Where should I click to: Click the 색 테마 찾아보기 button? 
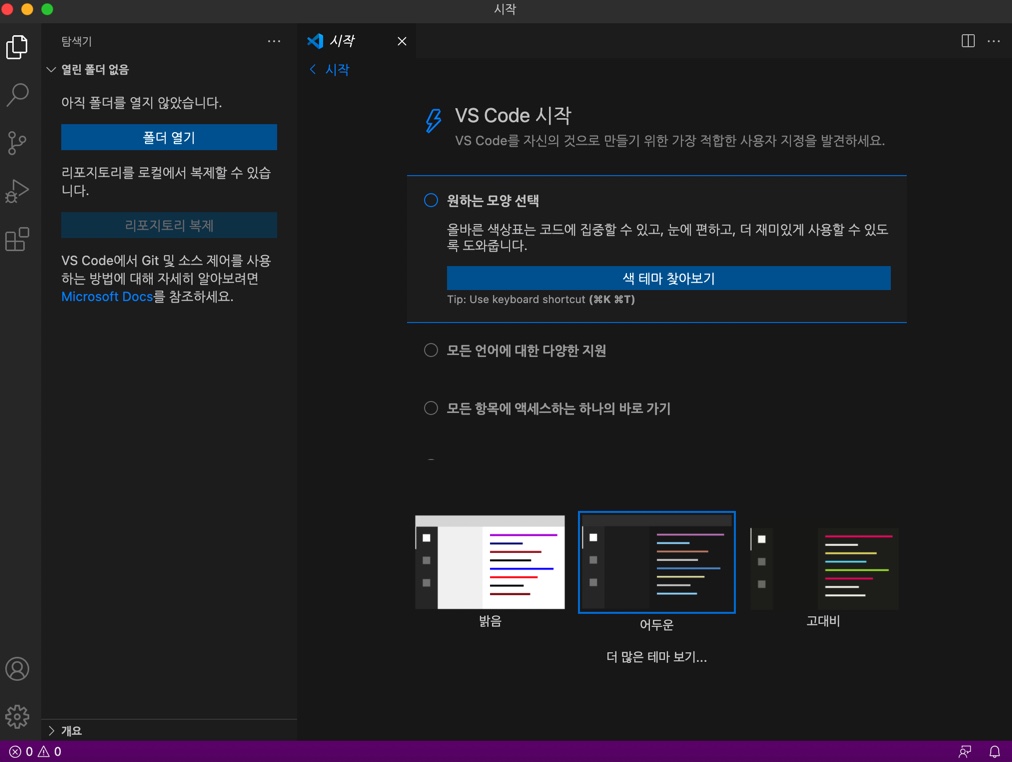[x=669, y=278]
